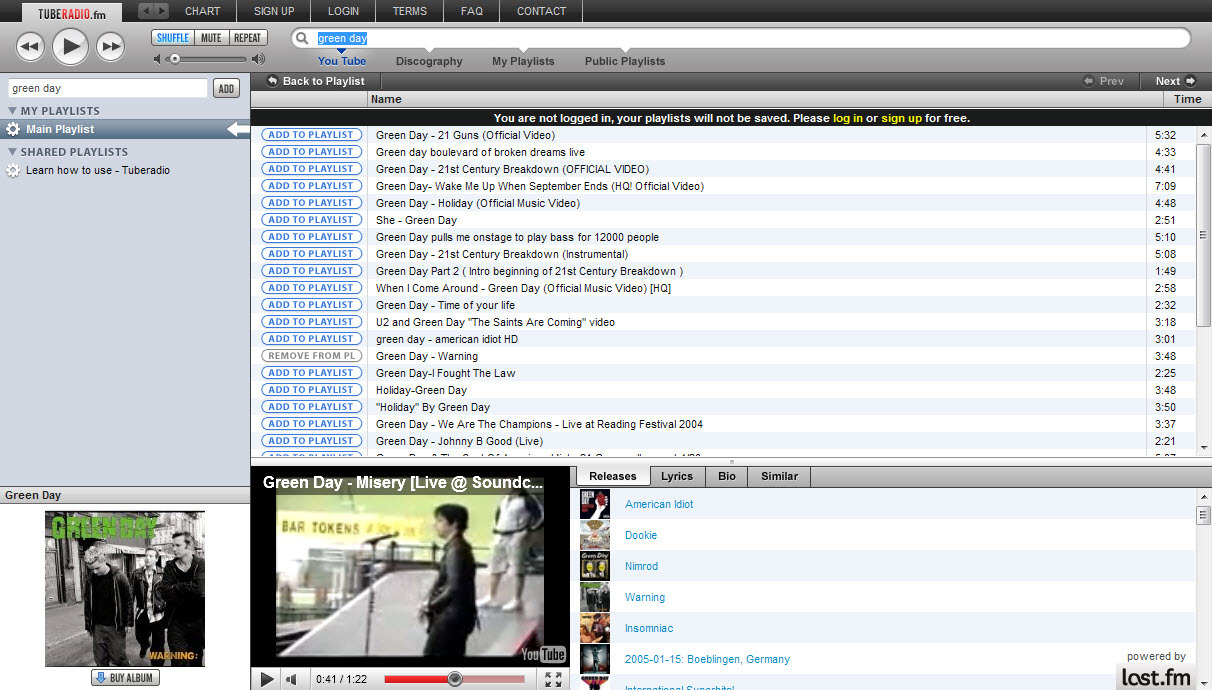Switch to the Bio tab

pos(727,476)
